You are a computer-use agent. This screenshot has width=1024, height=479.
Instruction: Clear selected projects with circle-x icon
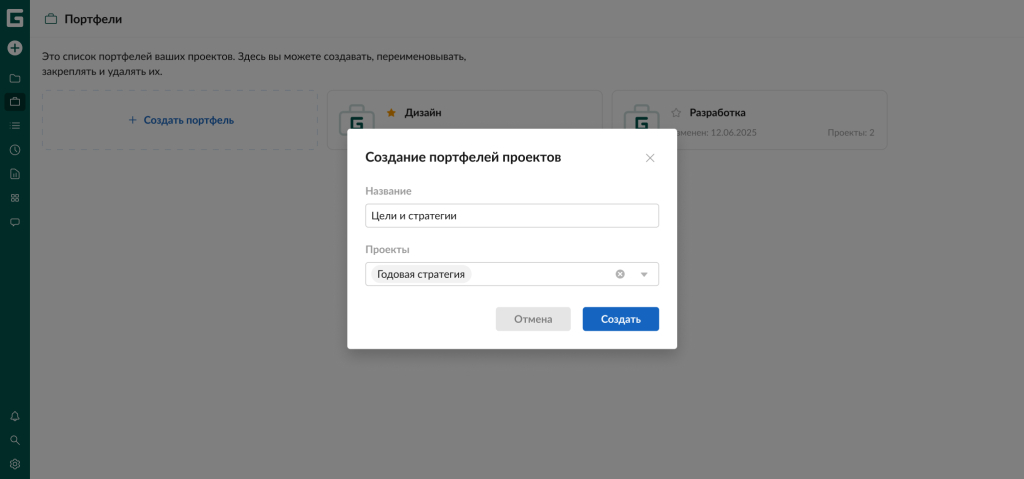pos(620,274)
